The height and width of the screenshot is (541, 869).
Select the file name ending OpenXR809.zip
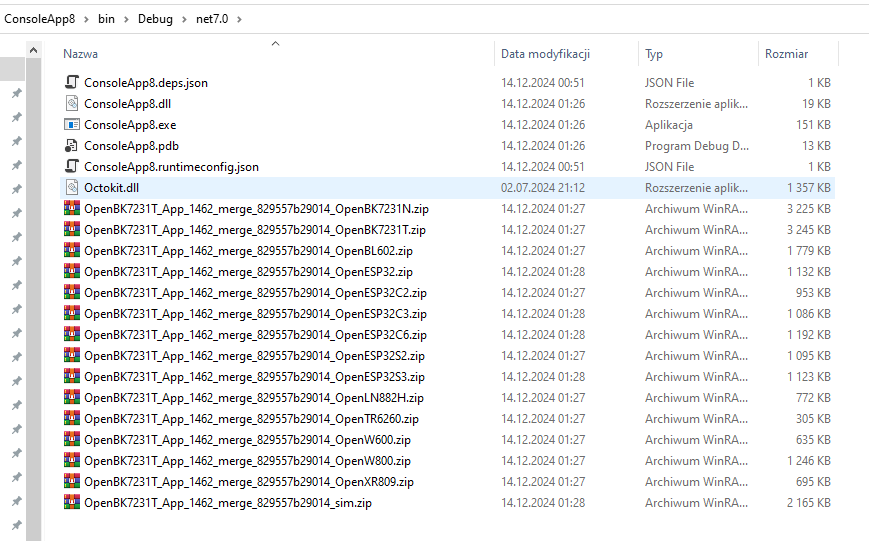tap(249, 482)
